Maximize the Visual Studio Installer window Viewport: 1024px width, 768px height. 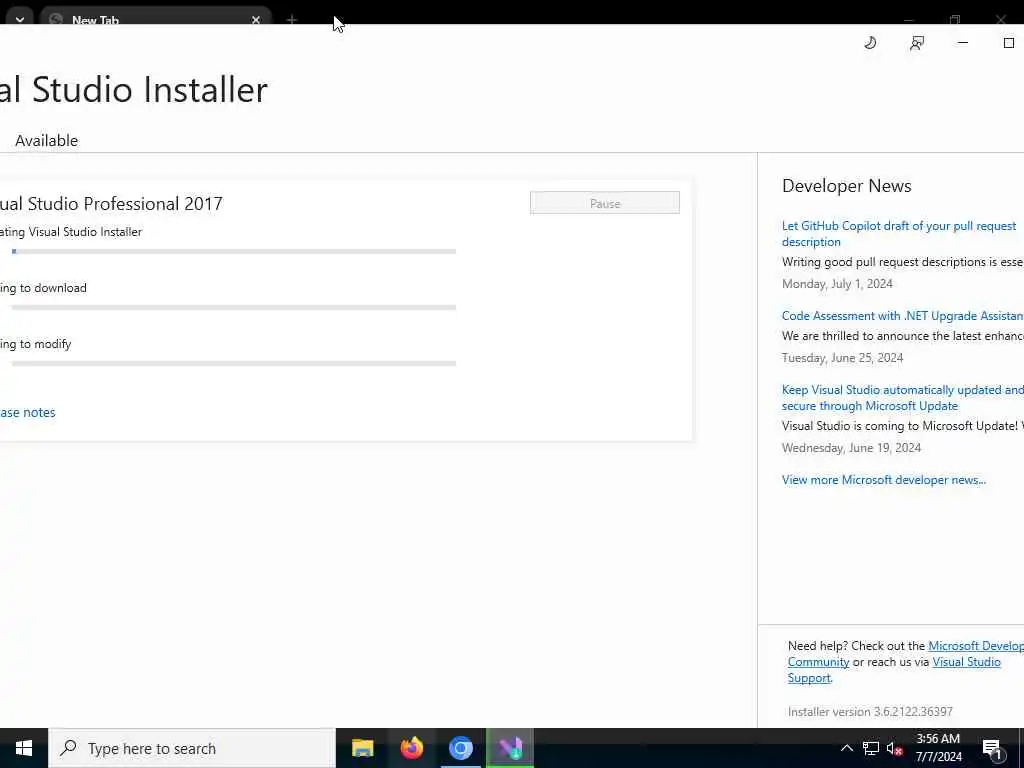[1008, 43]
